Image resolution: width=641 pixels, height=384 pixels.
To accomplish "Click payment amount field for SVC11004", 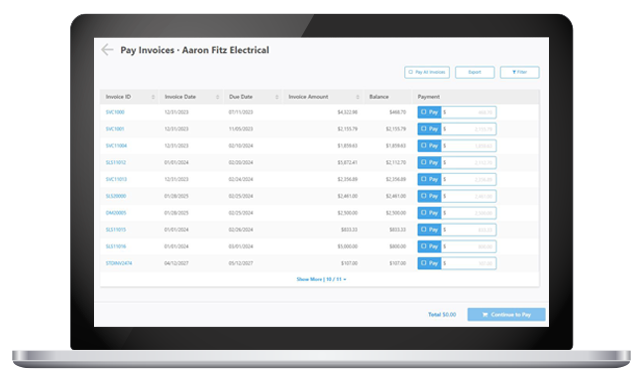I will click(x=468, y=146).
